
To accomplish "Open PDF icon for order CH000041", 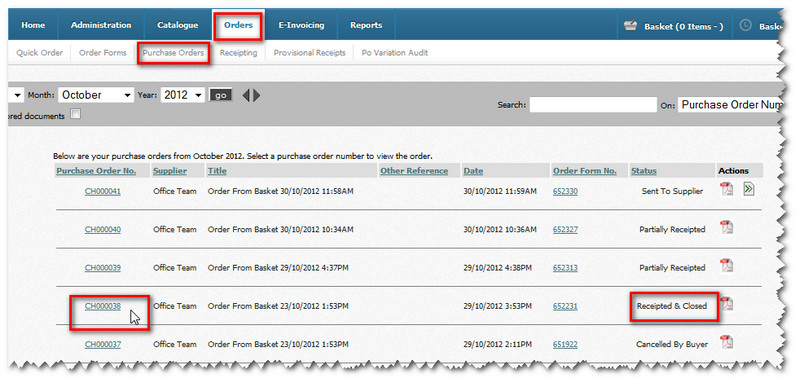I will 726,189.
